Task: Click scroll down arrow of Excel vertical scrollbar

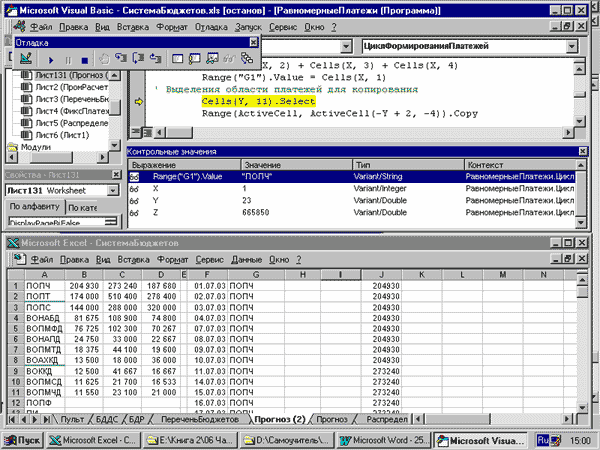Action: point(582,408)
